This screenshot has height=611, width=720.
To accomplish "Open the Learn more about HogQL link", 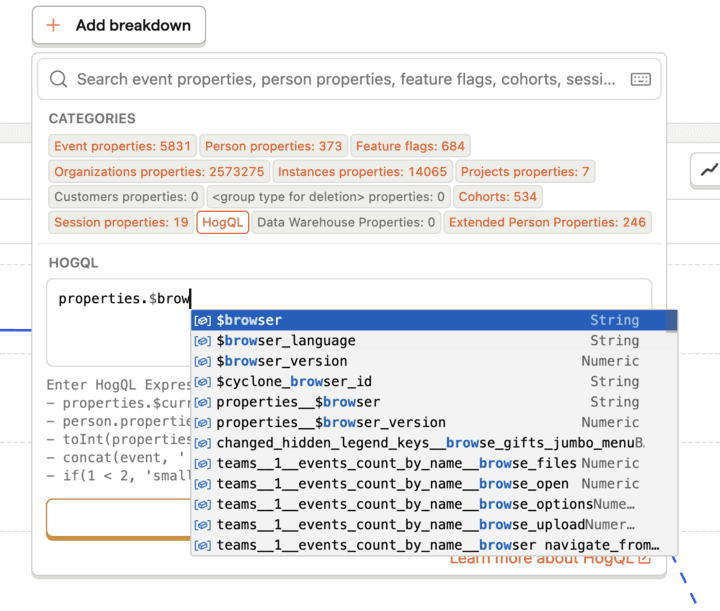I will coord(550,560).
